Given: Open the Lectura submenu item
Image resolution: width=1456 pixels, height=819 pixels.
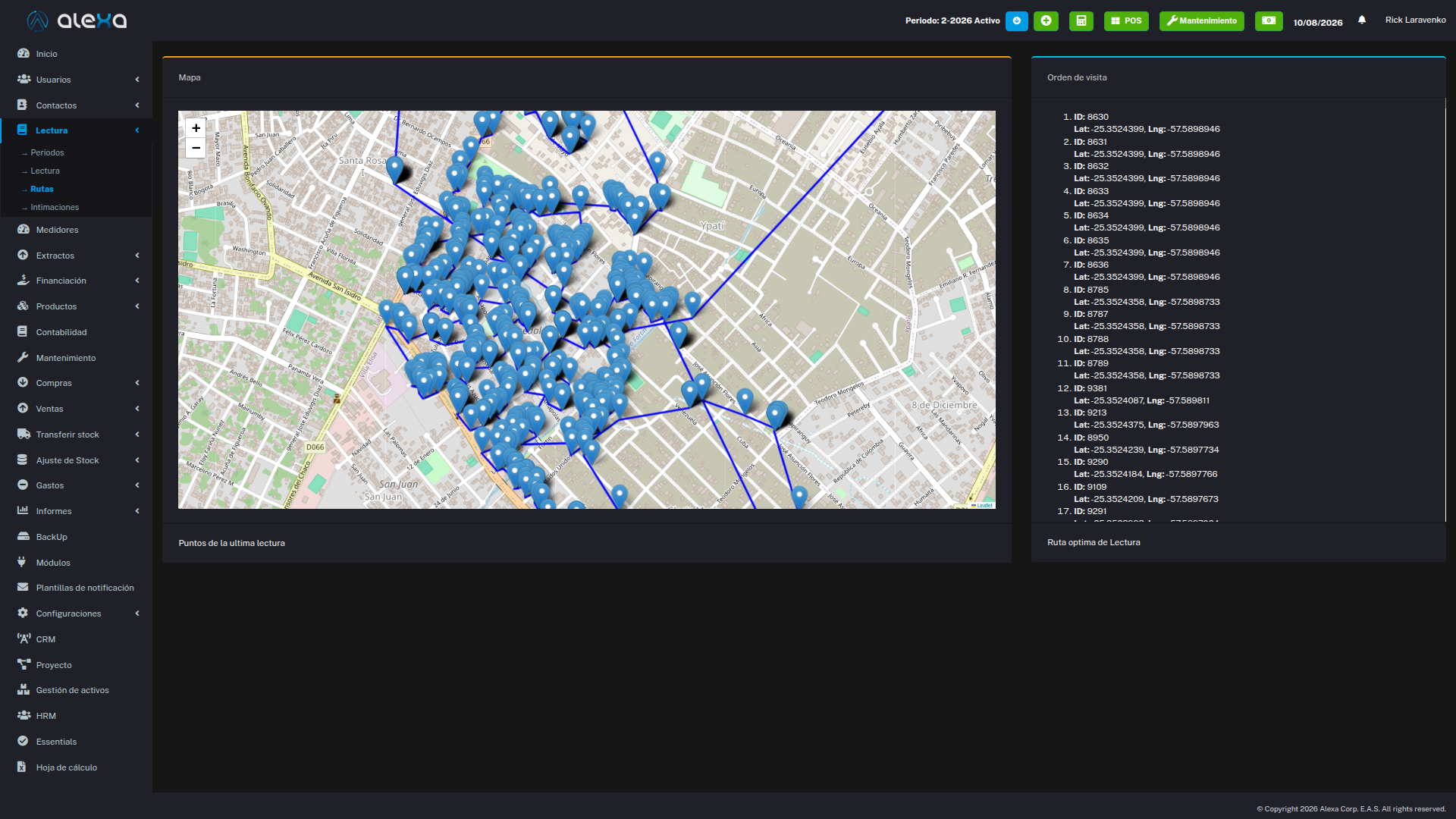Looking at the screenshot, I should point(45,171).
